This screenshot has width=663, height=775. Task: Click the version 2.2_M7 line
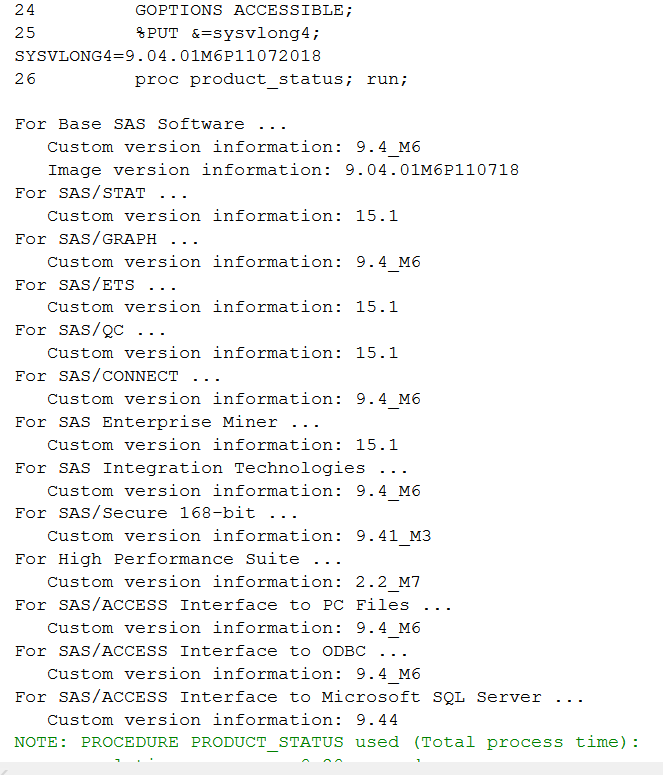[234, 582]
